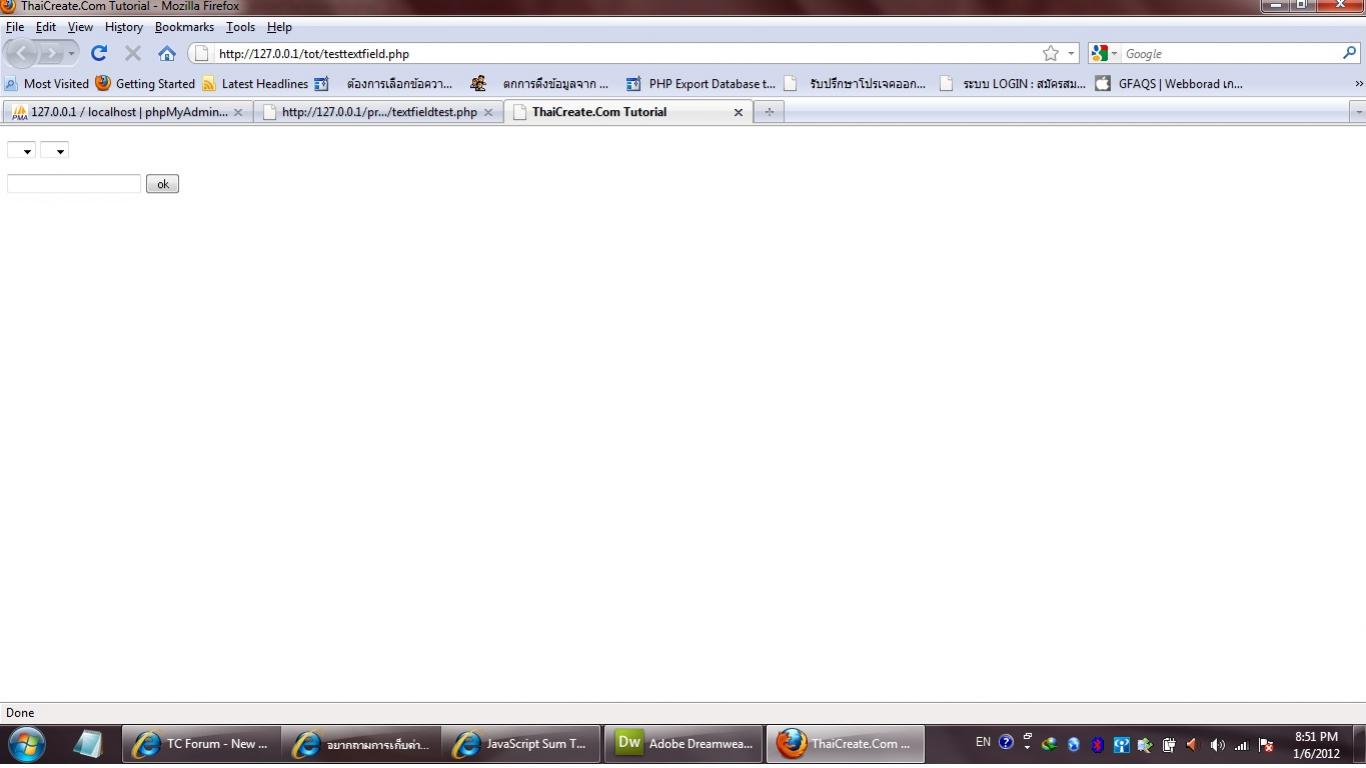Open the taskbar clock showing 8:51 PM
This screenshot has height=768, width=1366.
pos(1316,745)
